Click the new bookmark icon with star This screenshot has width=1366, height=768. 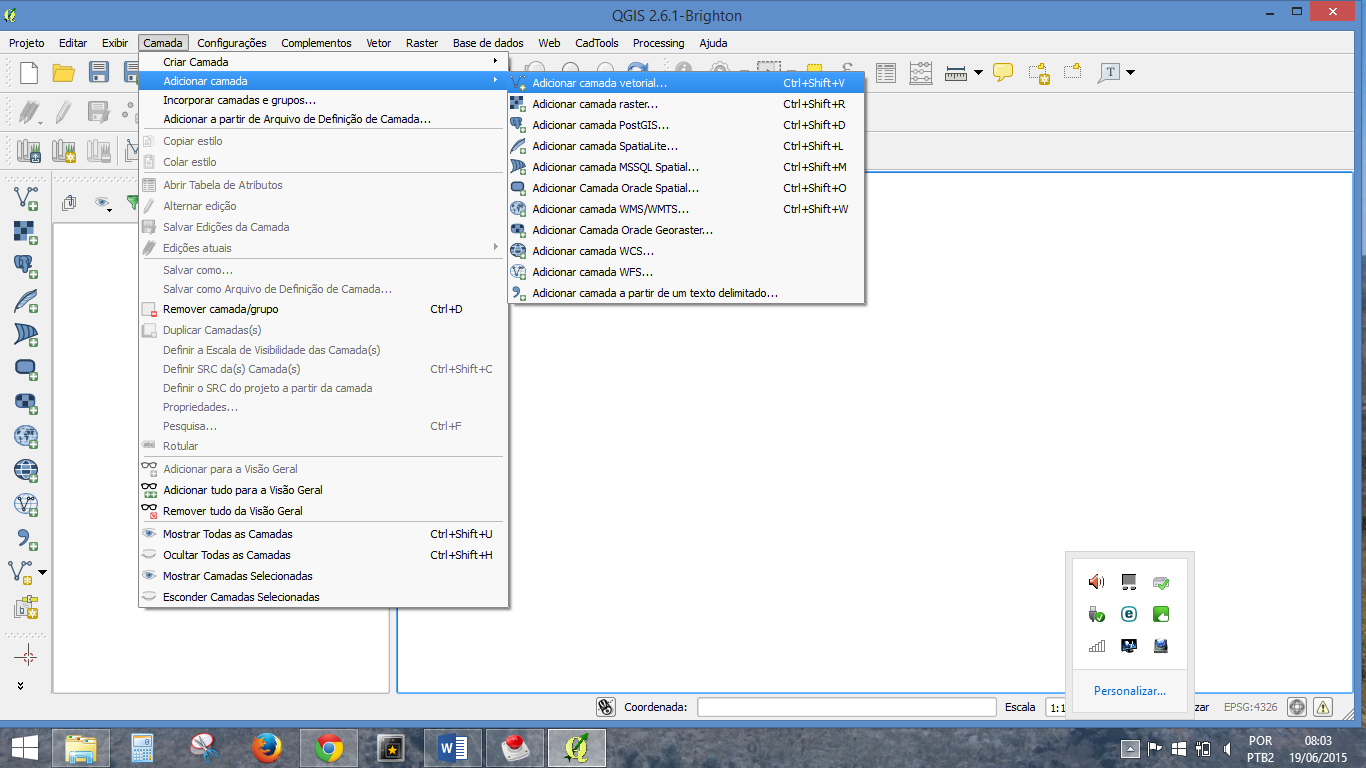point(1038,72)
